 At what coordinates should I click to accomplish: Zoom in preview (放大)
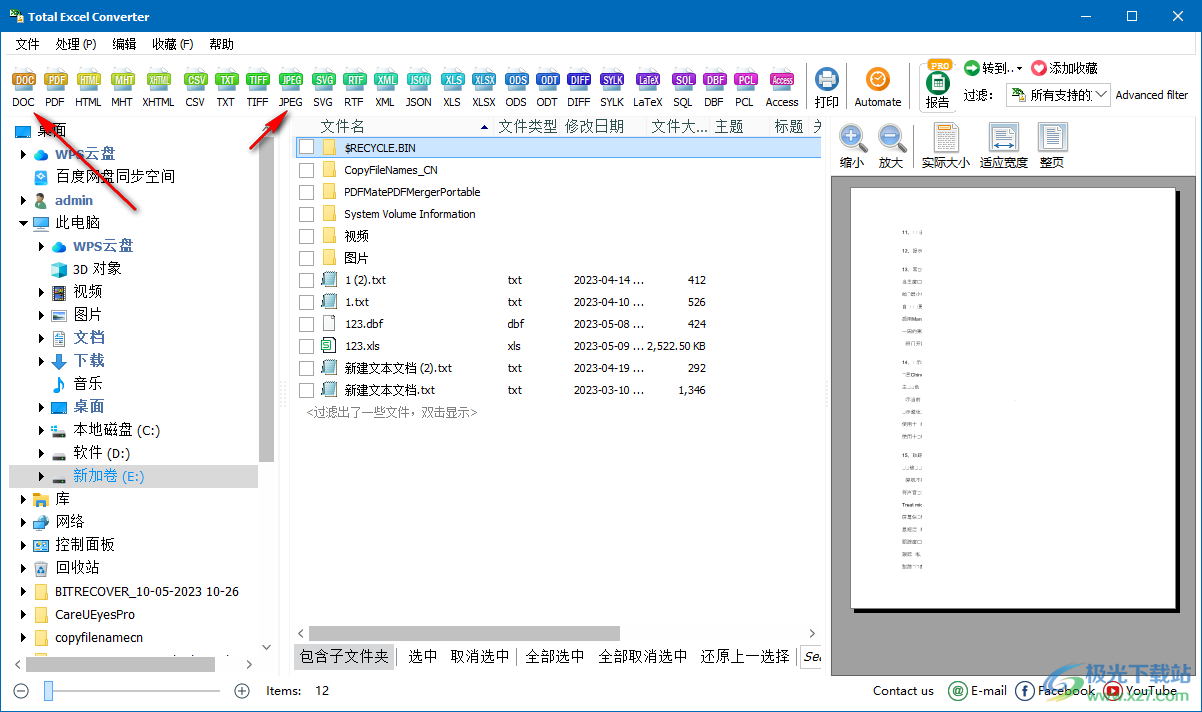click(x=891, y=146)
